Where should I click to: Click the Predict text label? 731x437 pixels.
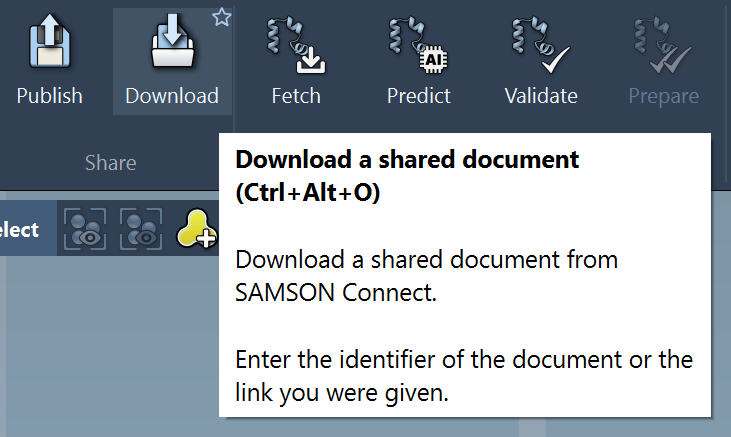pos(419,96)
